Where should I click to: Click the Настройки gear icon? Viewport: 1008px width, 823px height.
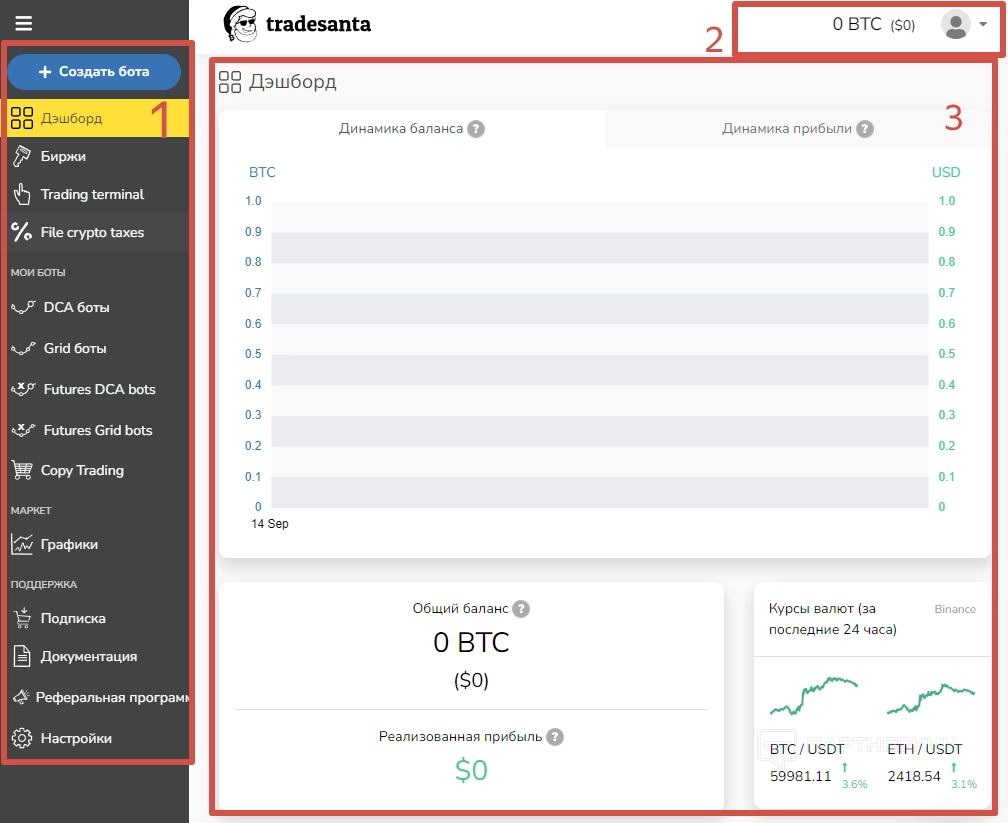22,738
